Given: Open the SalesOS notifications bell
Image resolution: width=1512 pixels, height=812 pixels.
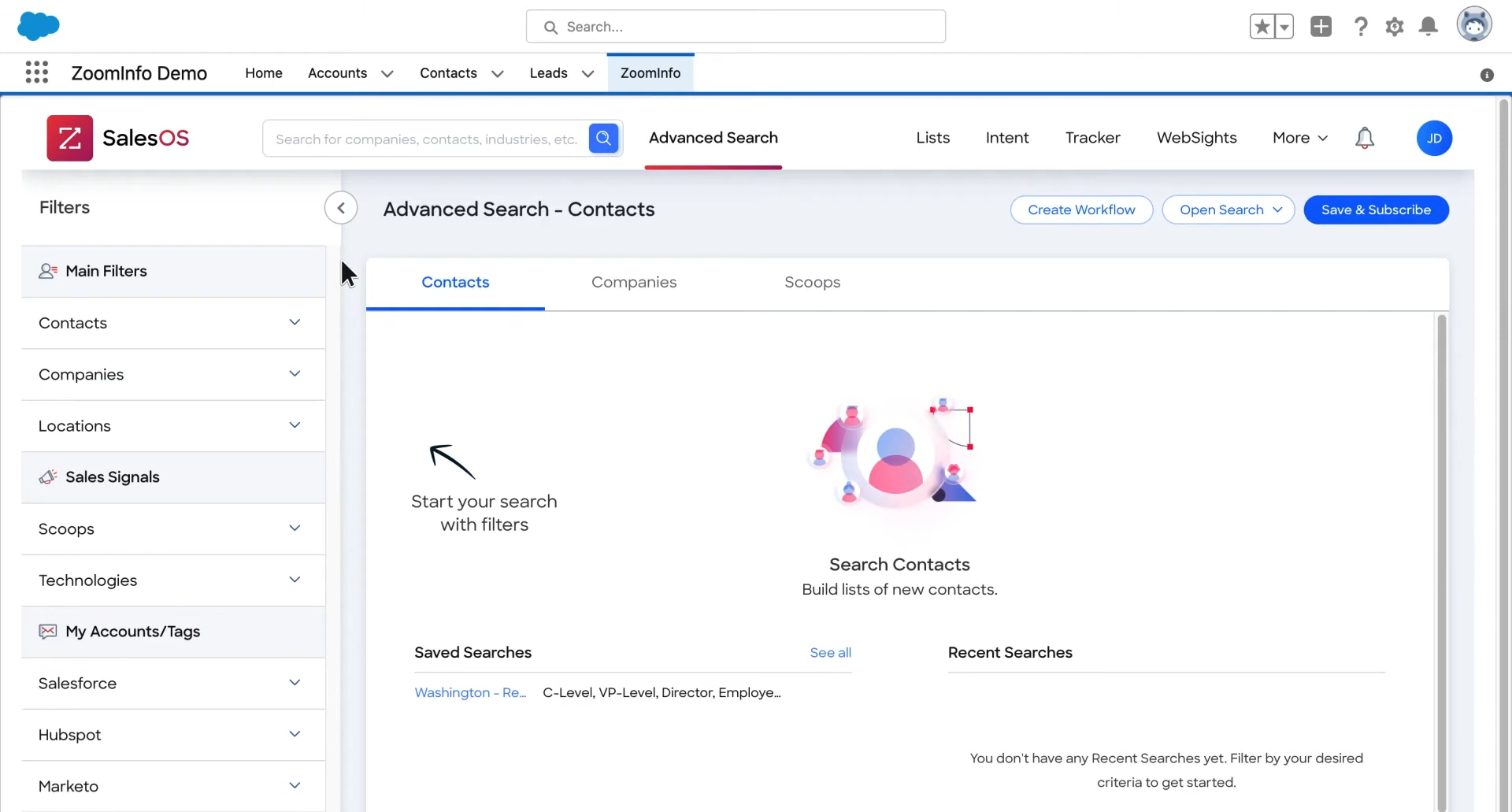Looking at the screenshot, I should [1365, 138].
